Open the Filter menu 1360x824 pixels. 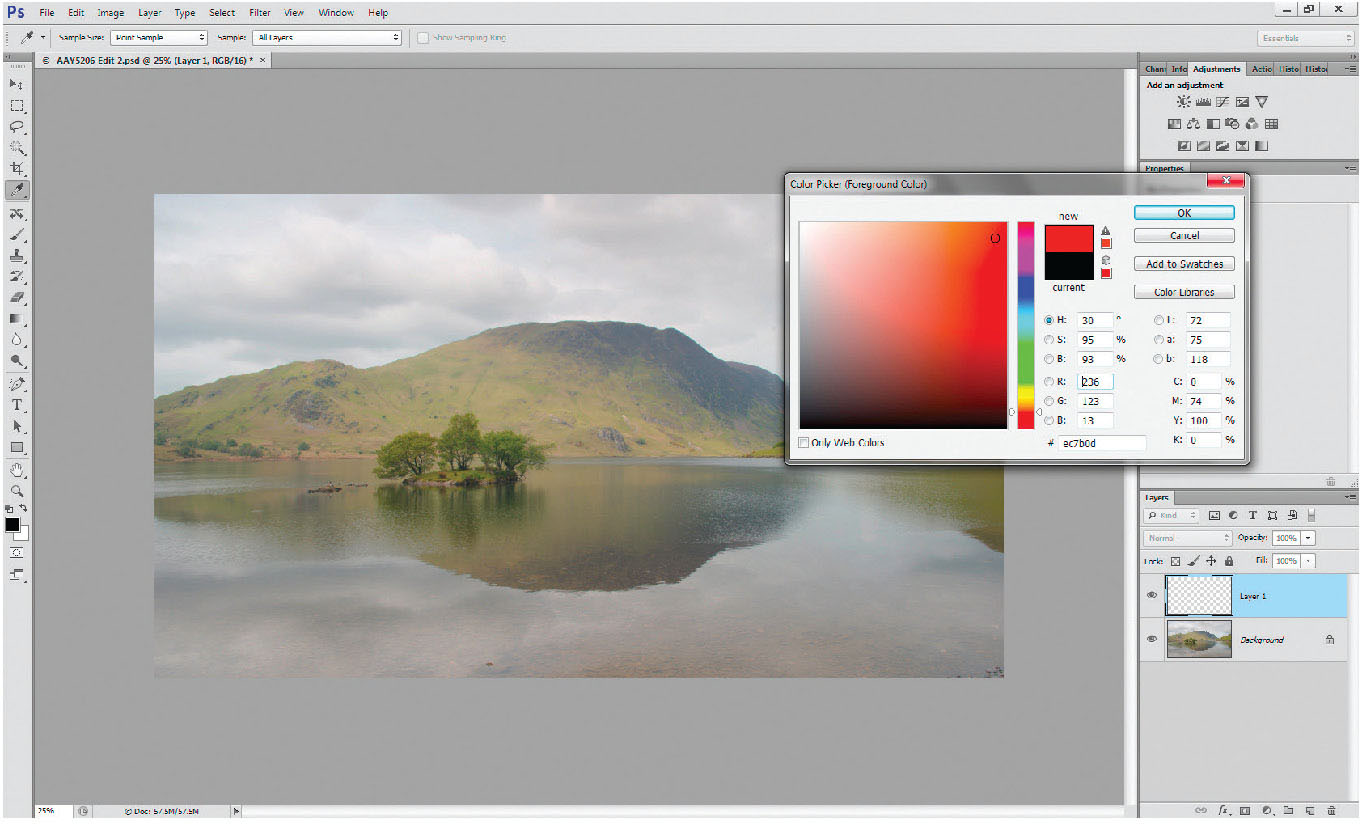[x=260, y=13]
